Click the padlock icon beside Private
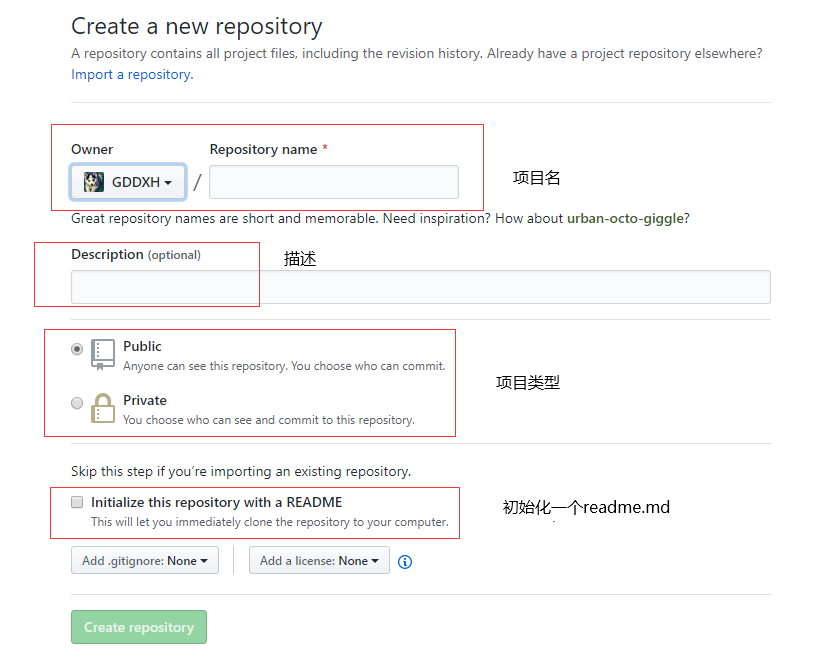The width and height of the screenshot is (821, 655). (x=103, y=408)
